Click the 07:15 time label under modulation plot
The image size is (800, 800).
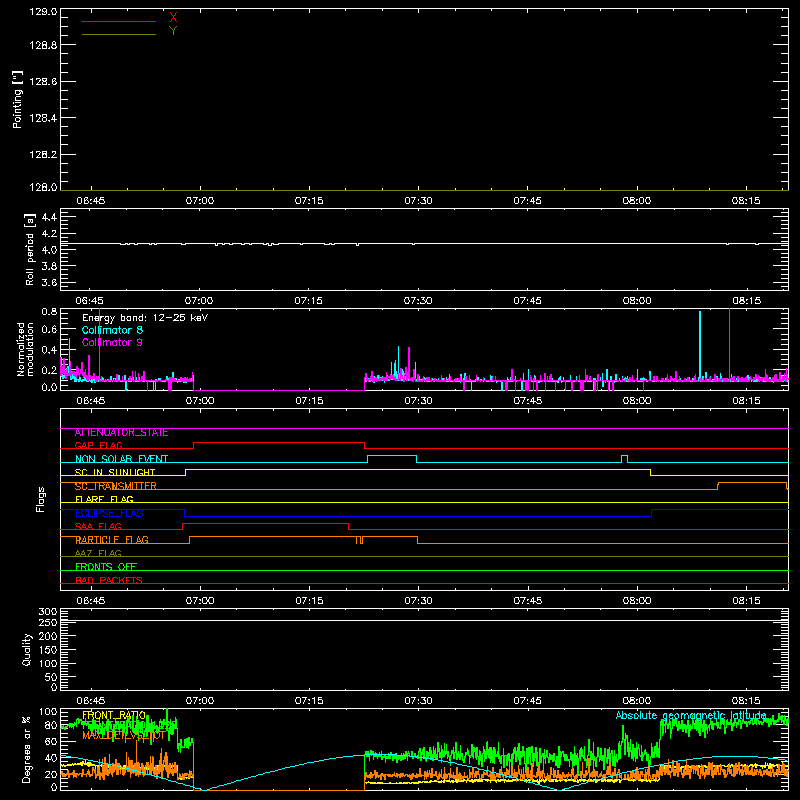pyautogui.click(x=309, y=401)
